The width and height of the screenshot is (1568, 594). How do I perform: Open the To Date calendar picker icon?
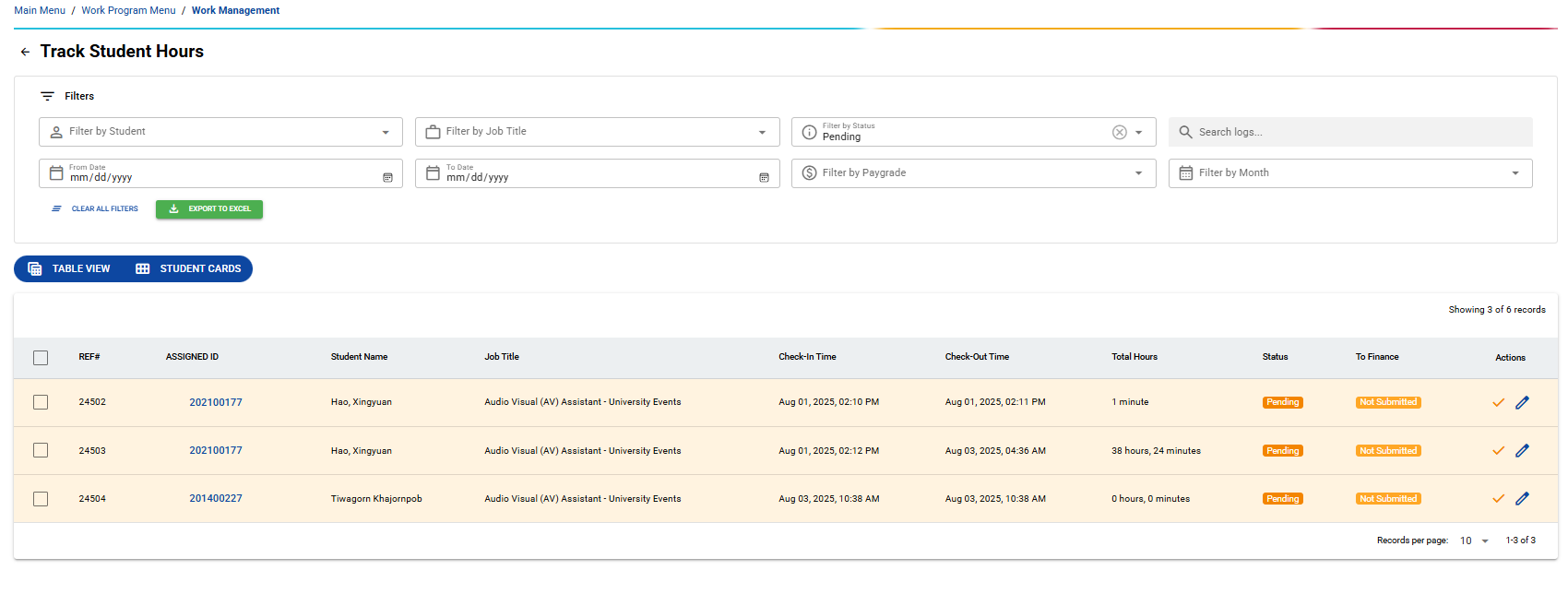[764, 177]
